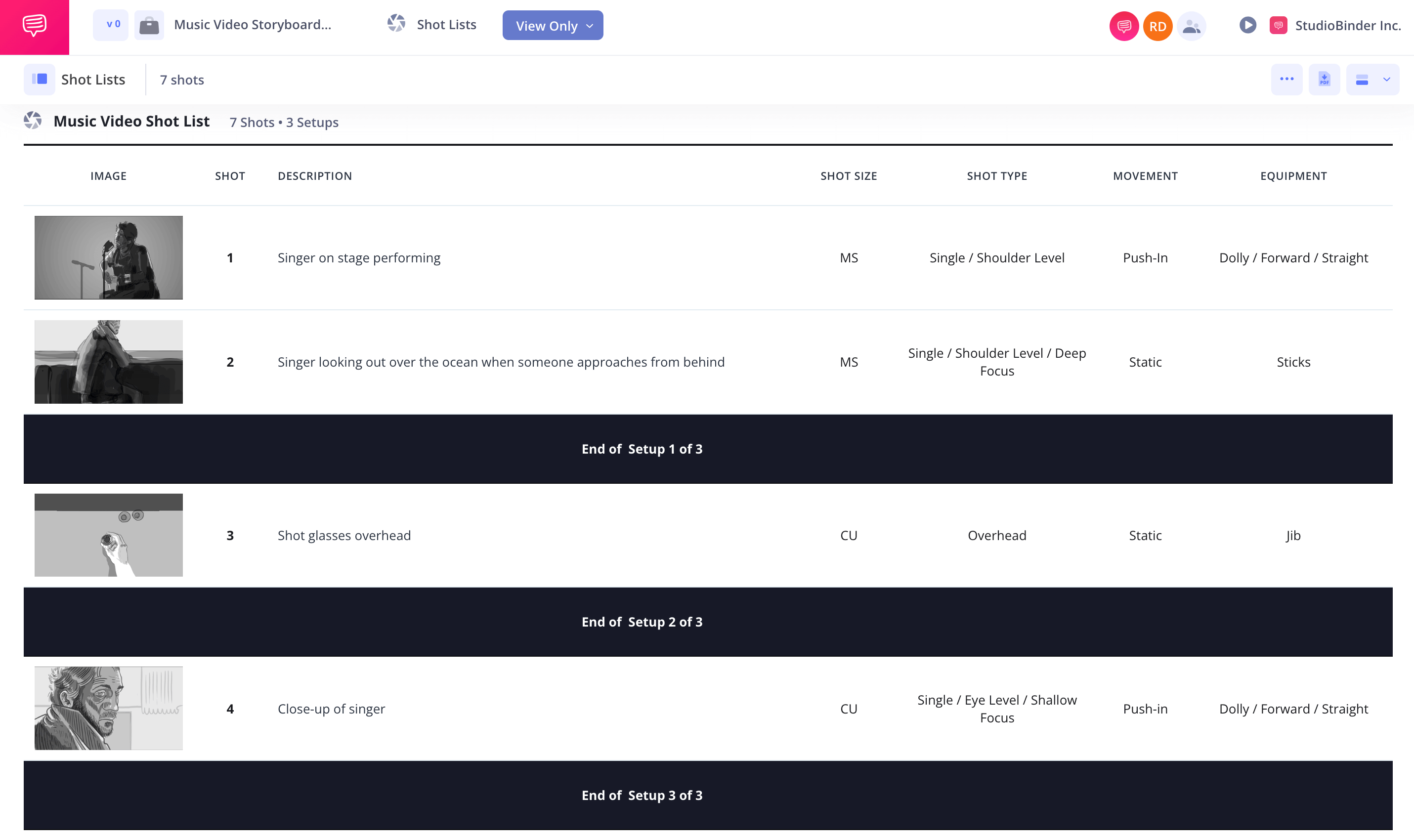Click the Music Video Storyboard tab

[x=253, y=25]
